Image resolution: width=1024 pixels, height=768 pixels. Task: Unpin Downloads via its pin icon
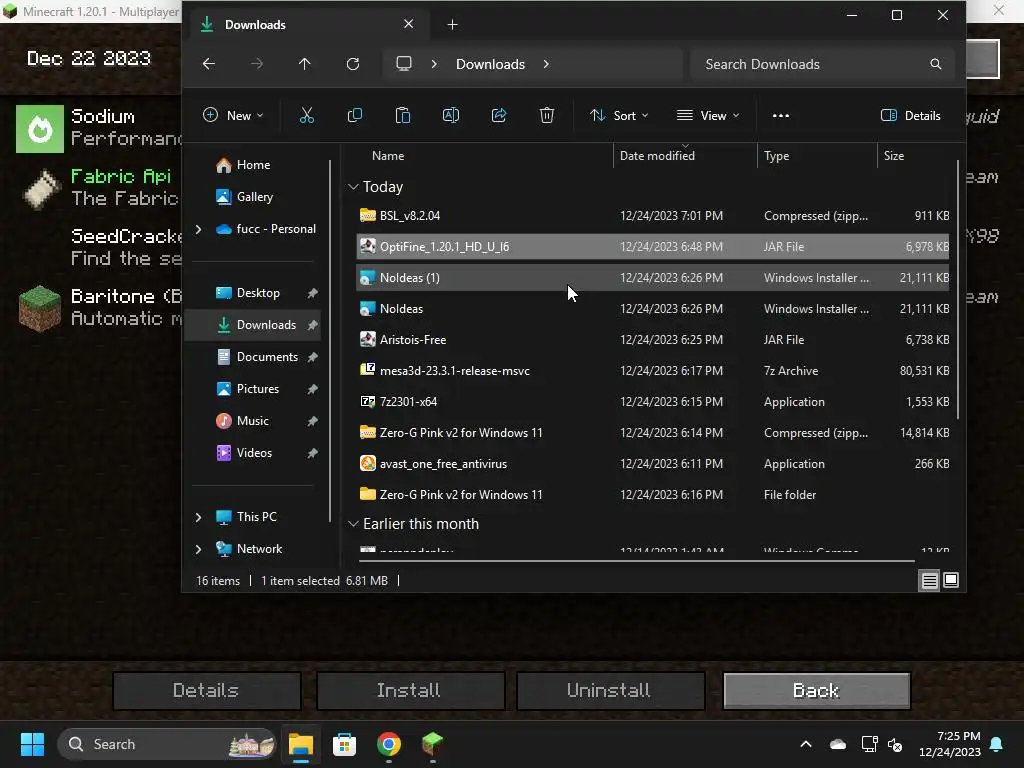click(x=312, y=325)
